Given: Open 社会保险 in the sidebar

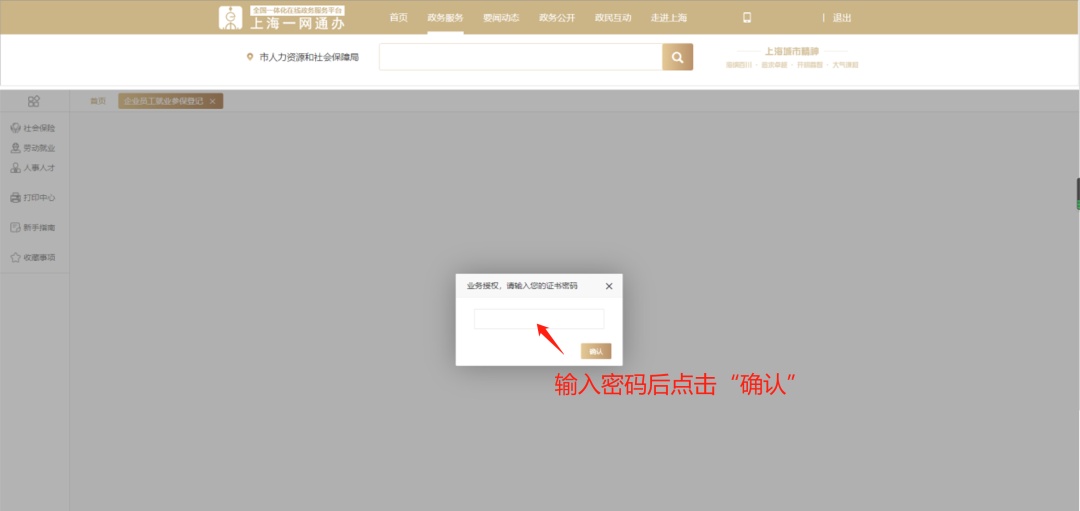Looking at the screenshot, I should 33,128.
